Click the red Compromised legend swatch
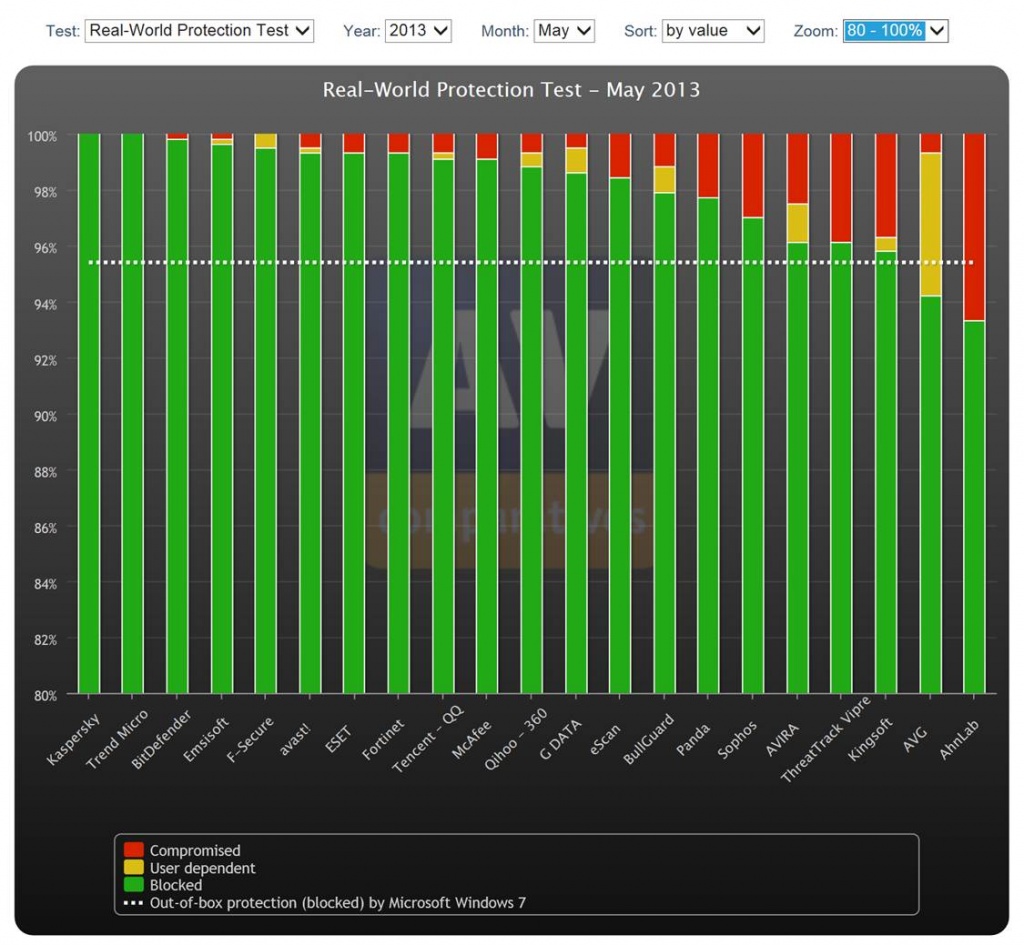 point(134,851)
